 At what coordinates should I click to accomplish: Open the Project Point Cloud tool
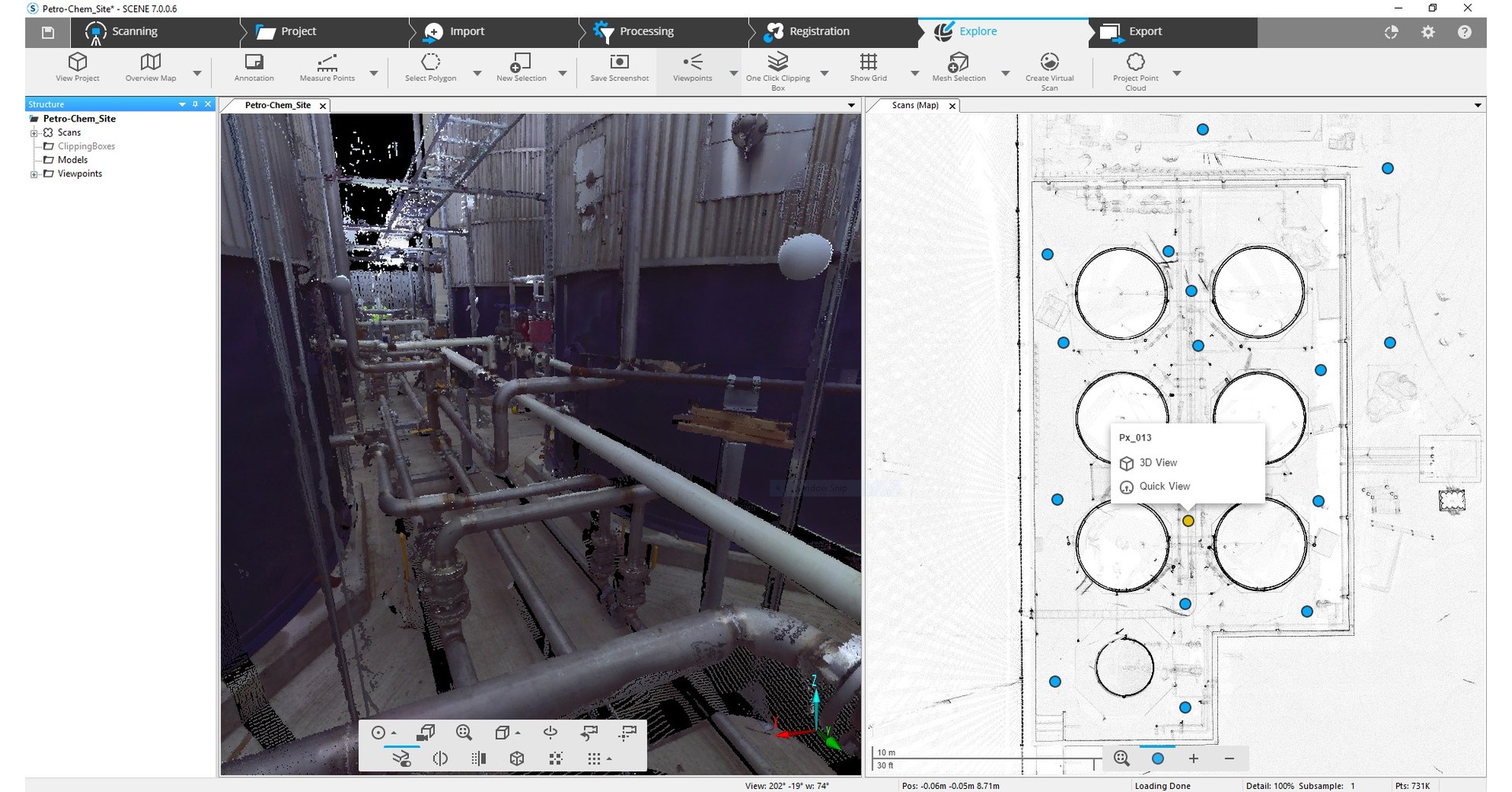point(1135,69)
